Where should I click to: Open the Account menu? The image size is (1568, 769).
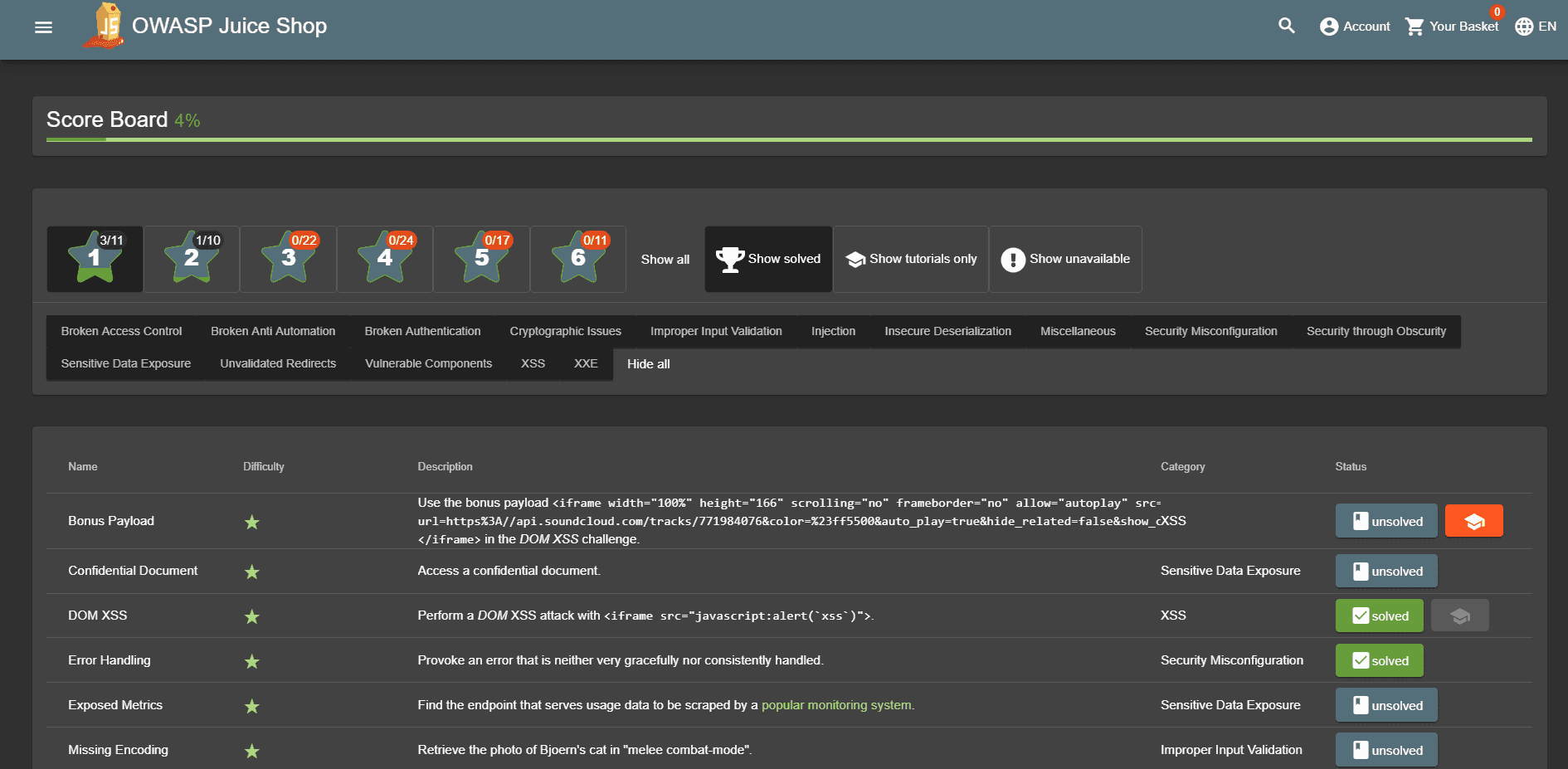[x=1355, y=27]
